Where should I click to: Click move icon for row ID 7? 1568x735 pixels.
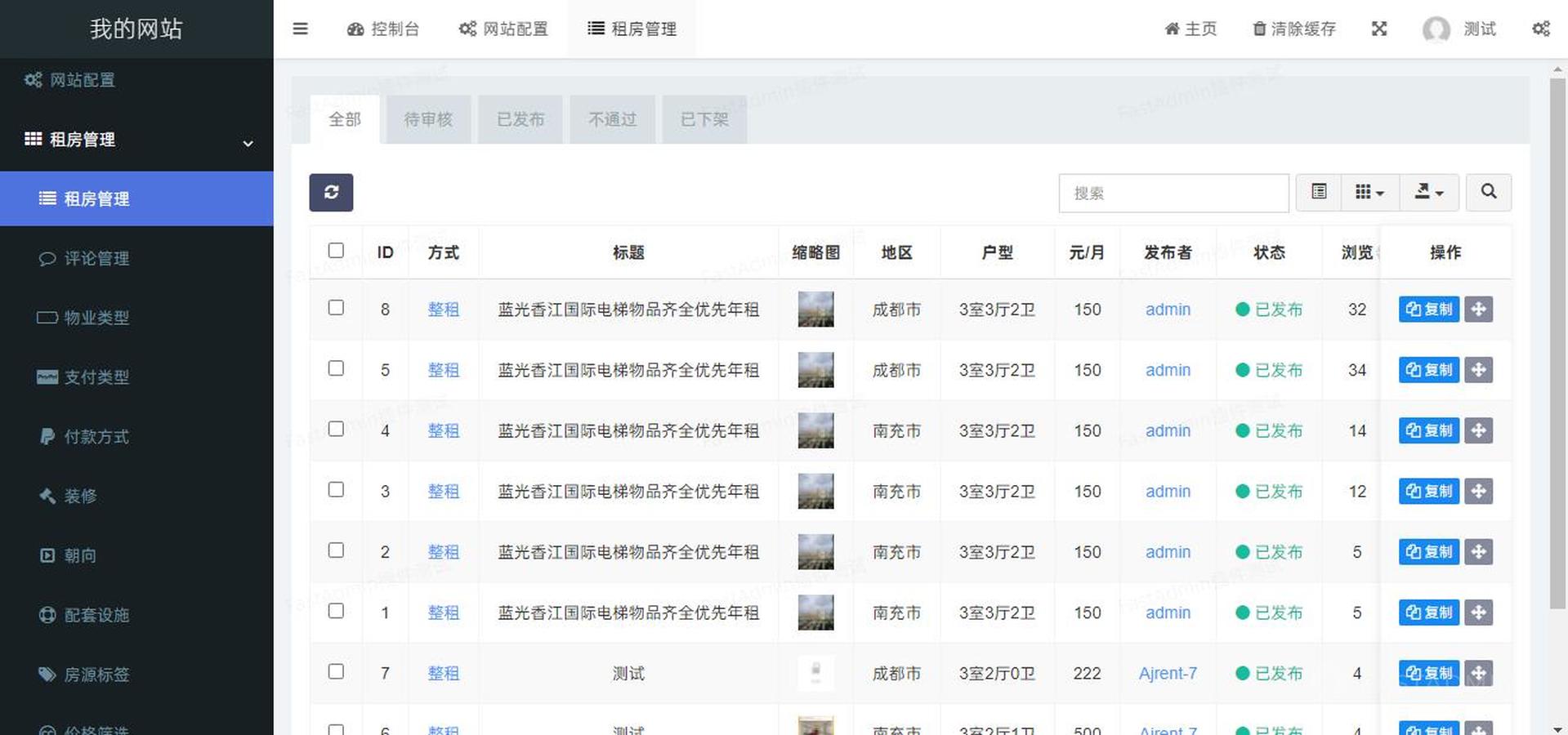point(1478,673)
